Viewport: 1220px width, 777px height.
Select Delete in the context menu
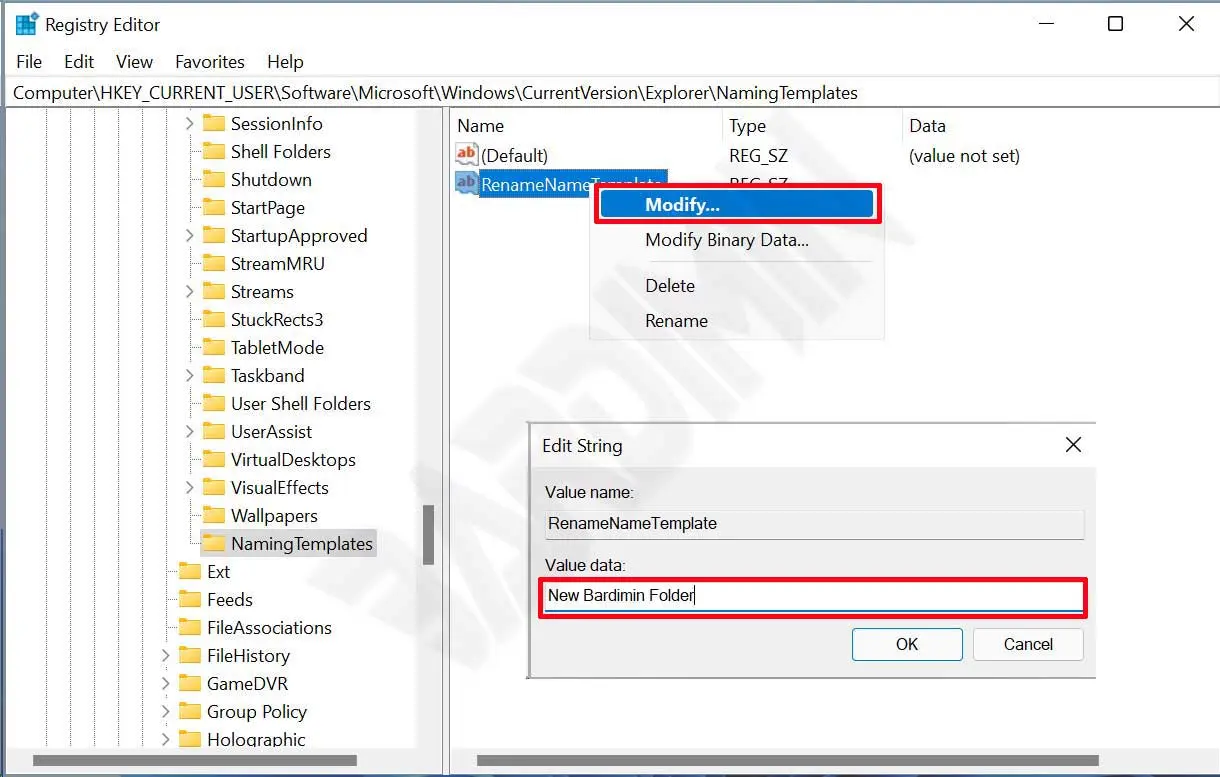[670, 285]
